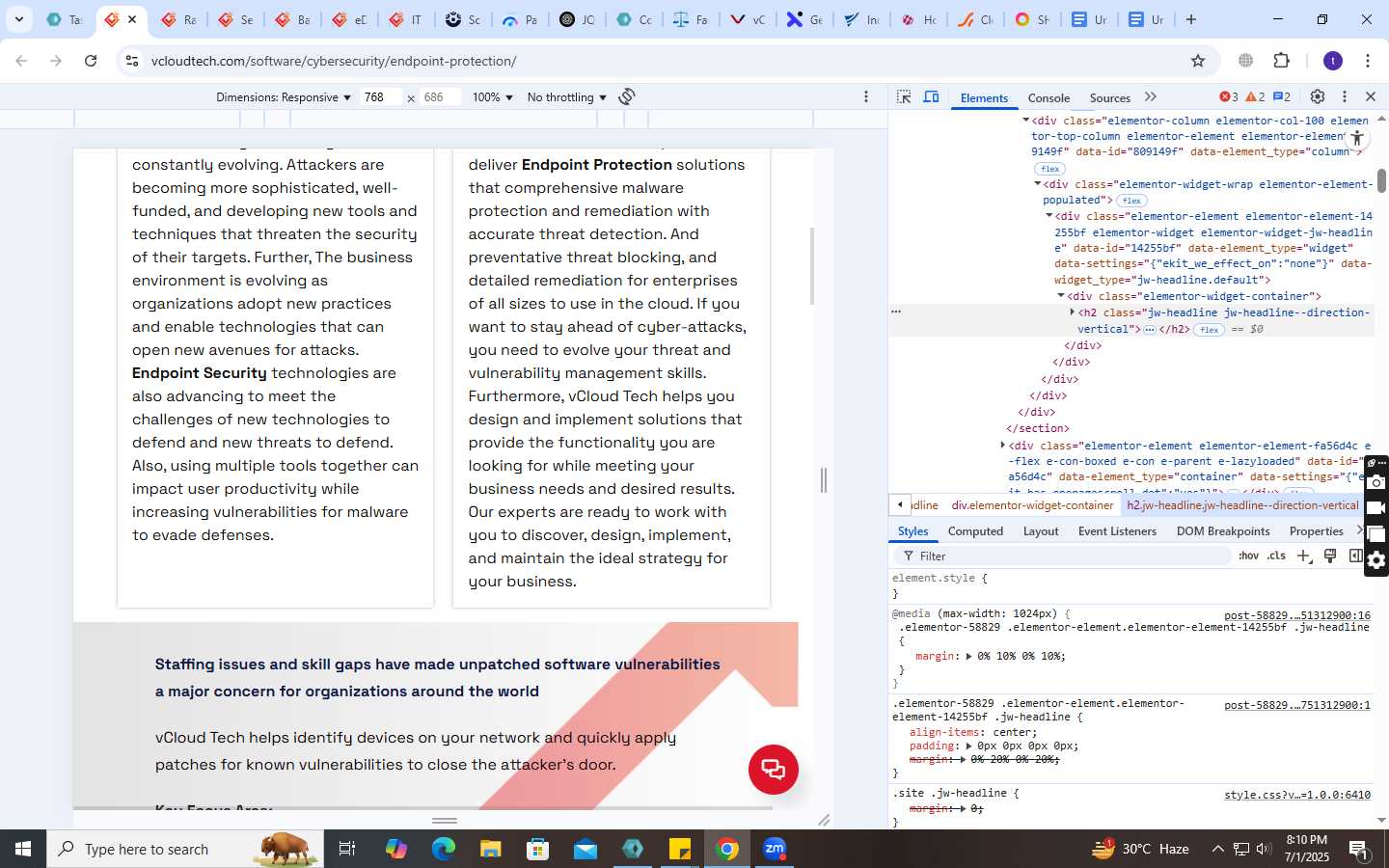Viewport: 1389px width, 868px height.
Task: Open the 2 issues message badge
Action: (1282, 96)
